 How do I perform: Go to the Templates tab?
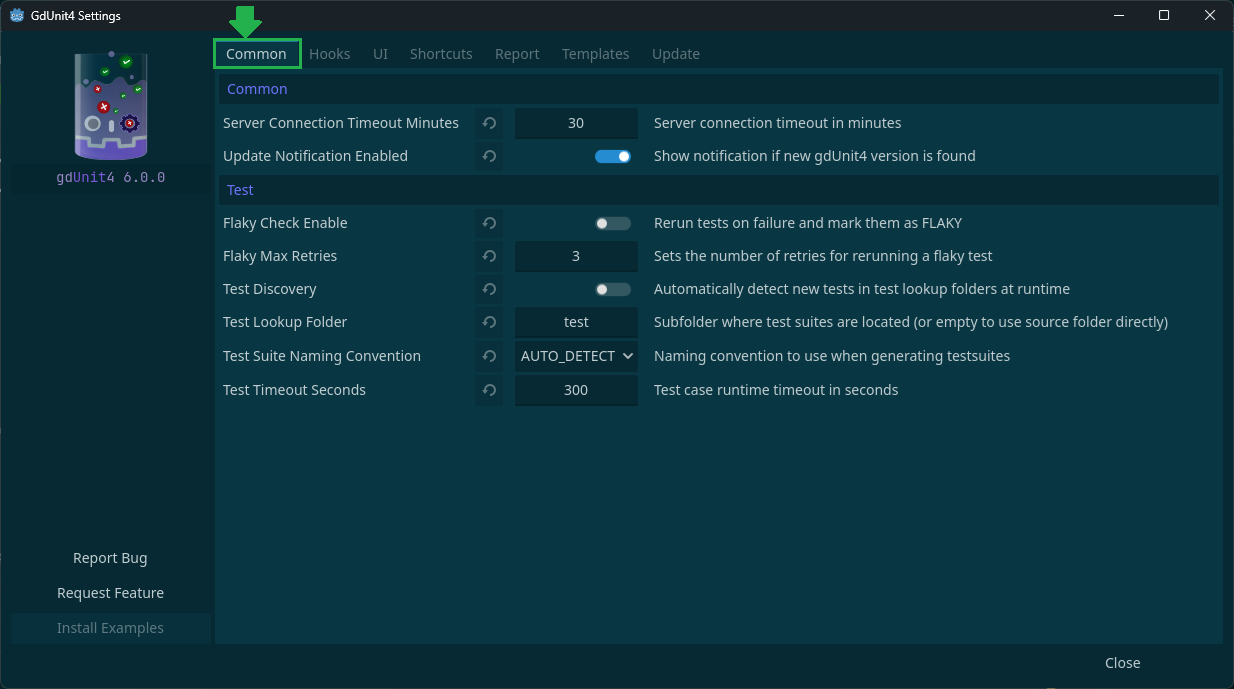[x=595, y=54]
